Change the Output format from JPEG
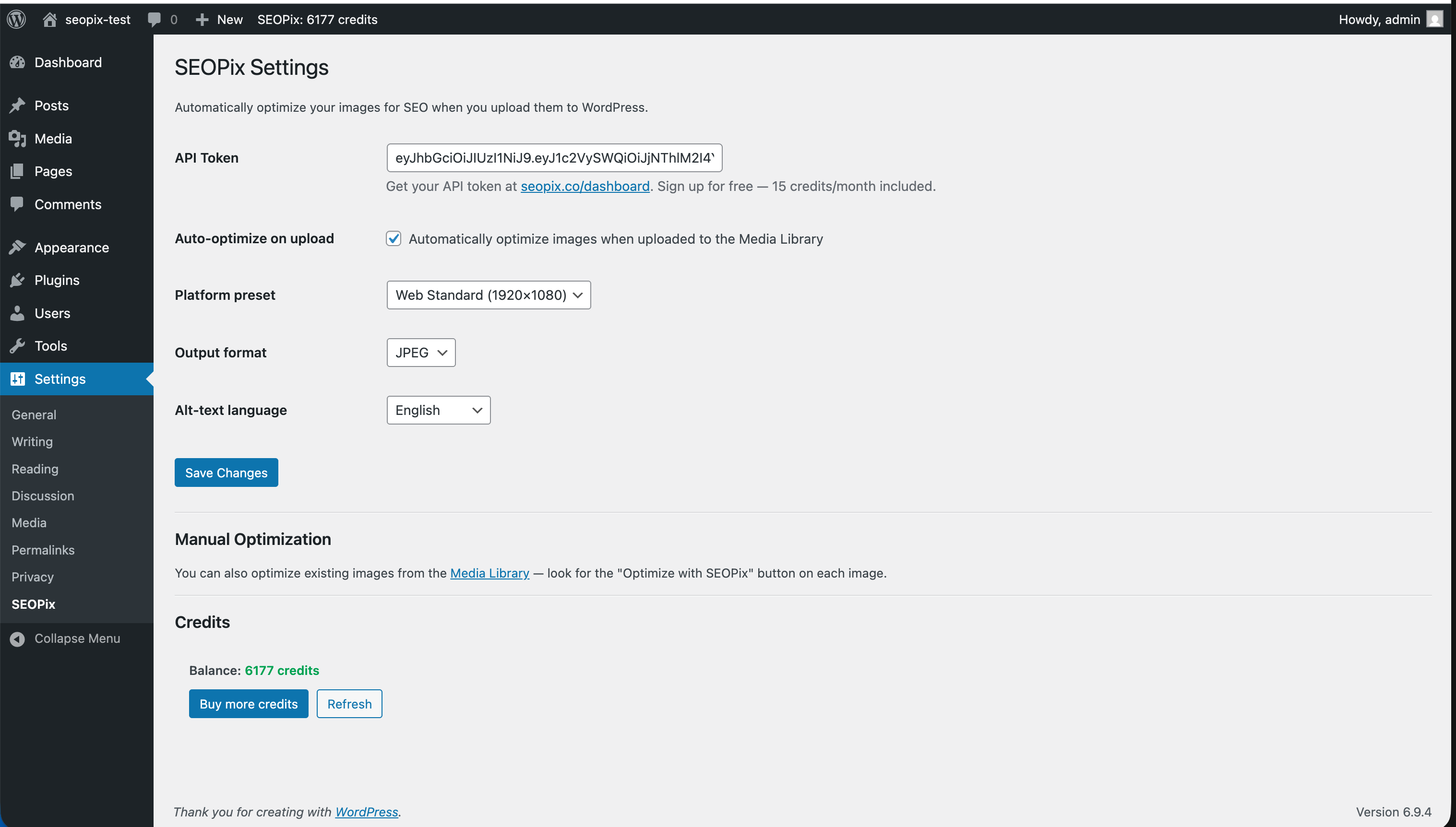Screen dimensions: 1456x827 click(420, 352)
